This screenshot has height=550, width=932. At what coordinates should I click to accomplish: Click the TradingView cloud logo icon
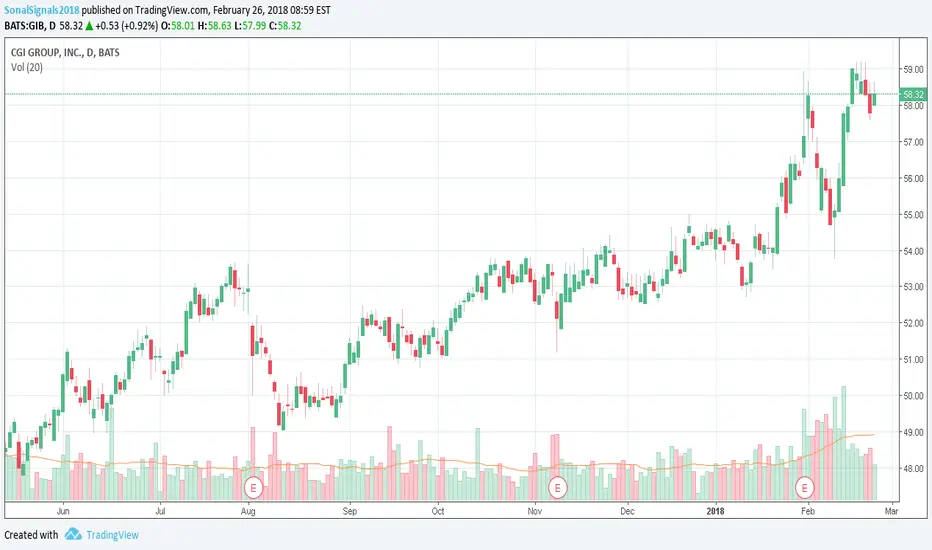(73, 534)
